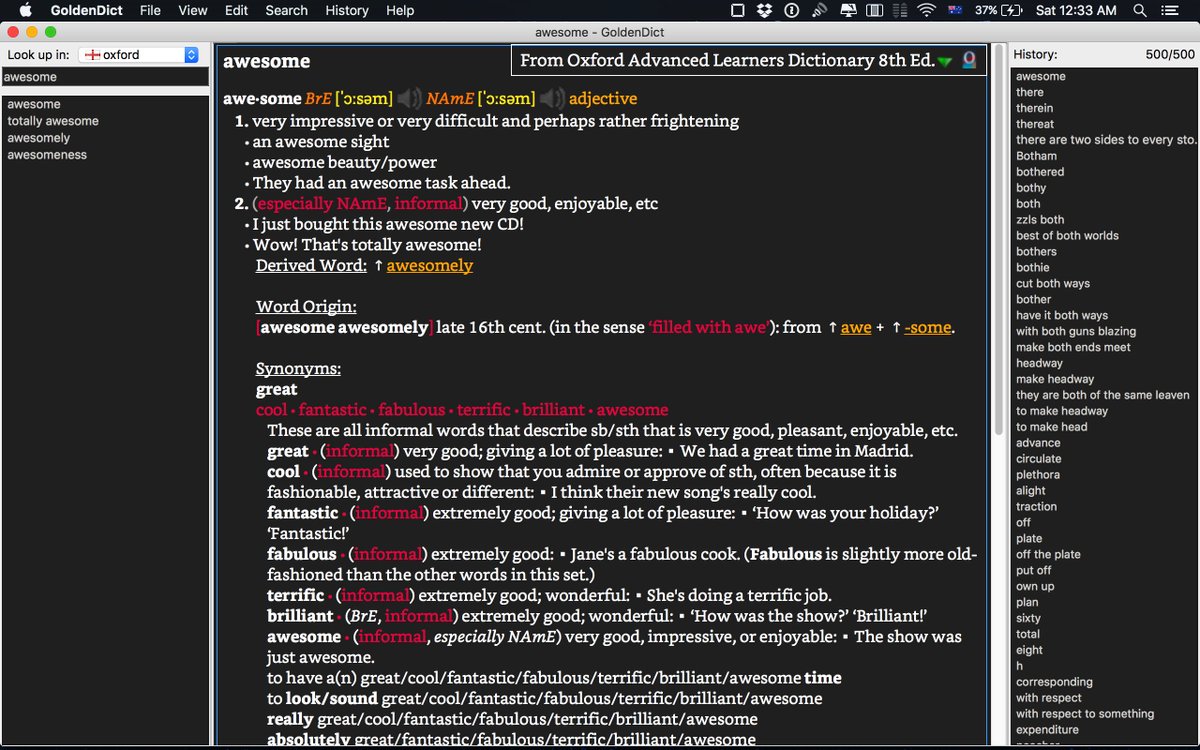Click the search word input field

coord(105,77)
